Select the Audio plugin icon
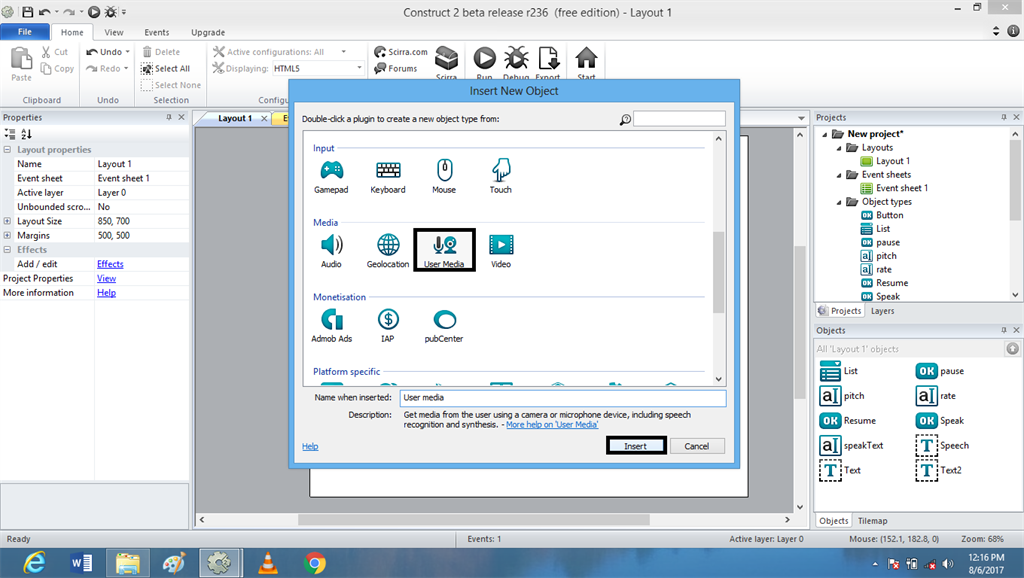Viewport: 1024px width, 578px height. click(332, 245)
